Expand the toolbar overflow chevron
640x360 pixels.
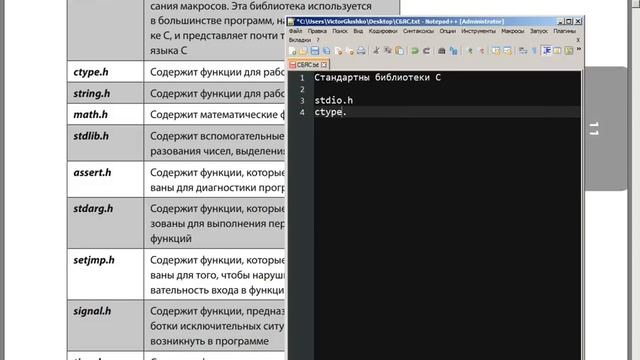click(579, 49)
